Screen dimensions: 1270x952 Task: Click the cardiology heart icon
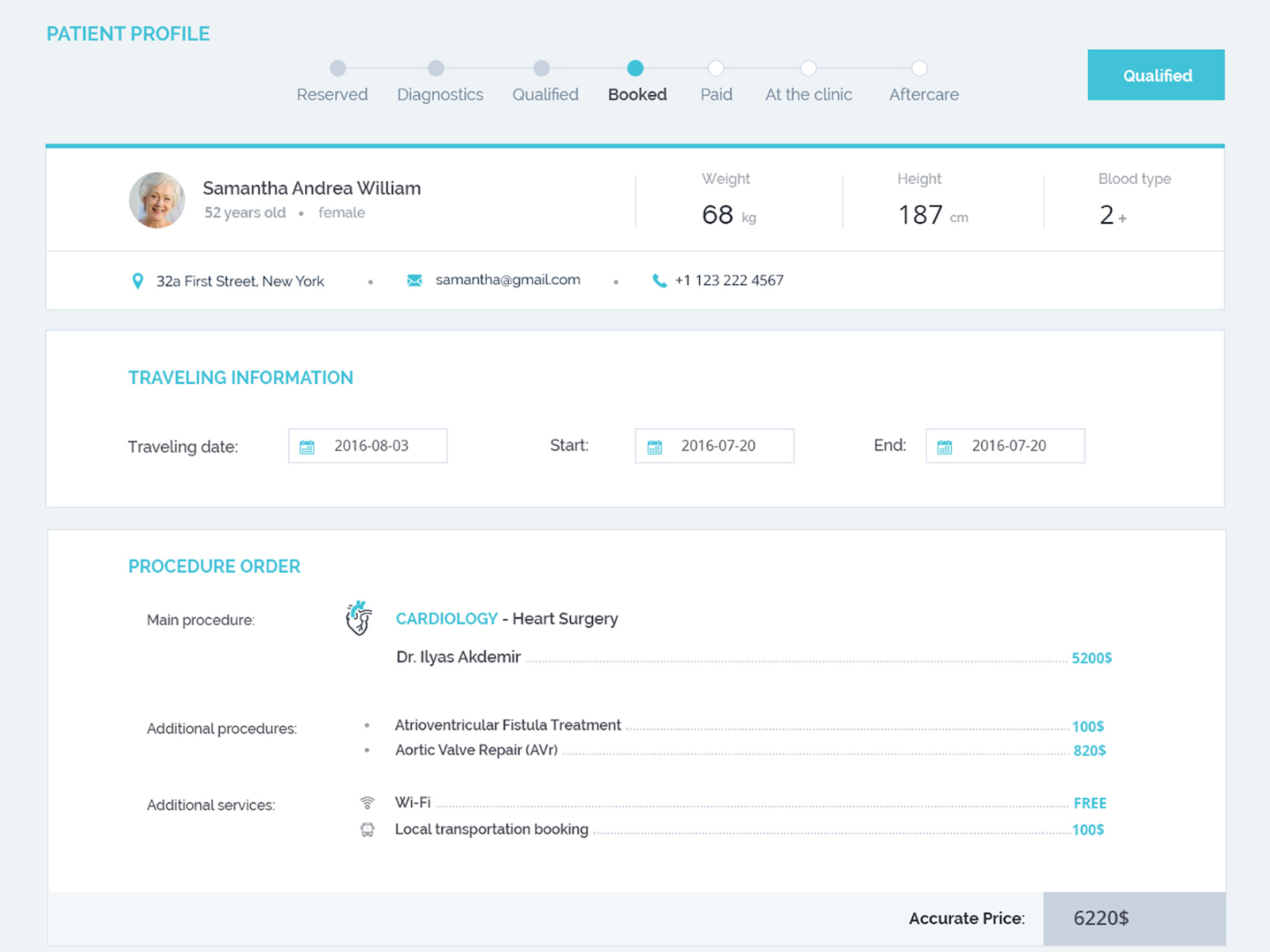pyautogui.click(x=359, y=618)
